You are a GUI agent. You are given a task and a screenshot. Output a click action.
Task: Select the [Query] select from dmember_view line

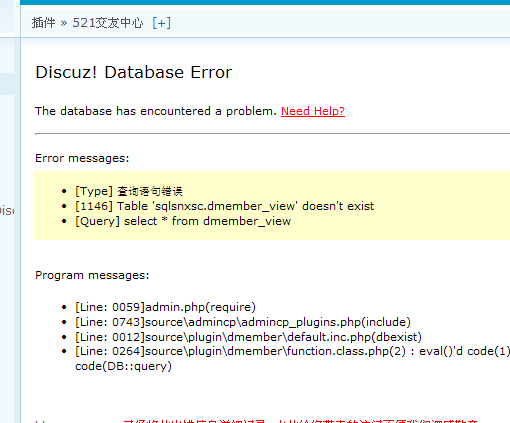point(183,221)
